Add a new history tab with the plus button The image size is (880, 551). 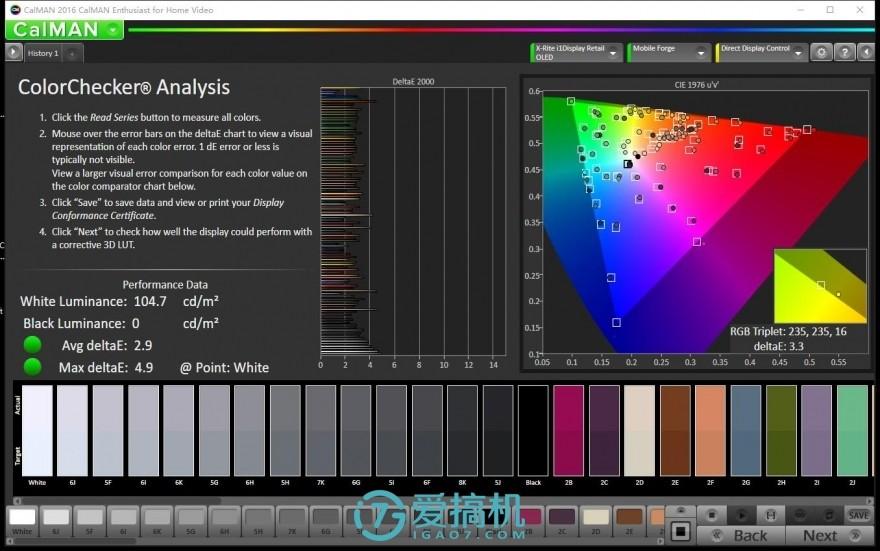click(72, 54)
